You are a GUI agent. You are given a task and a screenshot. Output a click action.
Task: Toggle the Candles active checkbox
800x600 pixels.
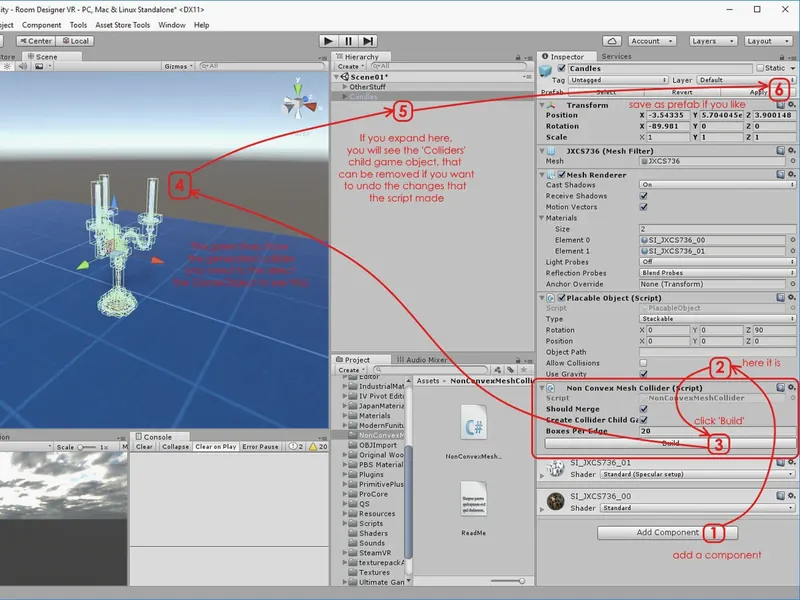tap(561, 68)
